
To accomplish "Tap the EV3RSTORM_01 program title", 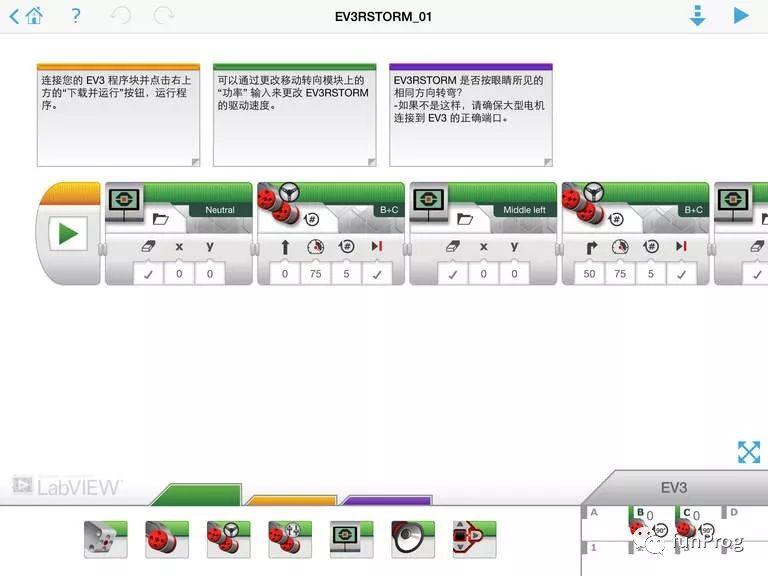I will click(x=383, y=17).
